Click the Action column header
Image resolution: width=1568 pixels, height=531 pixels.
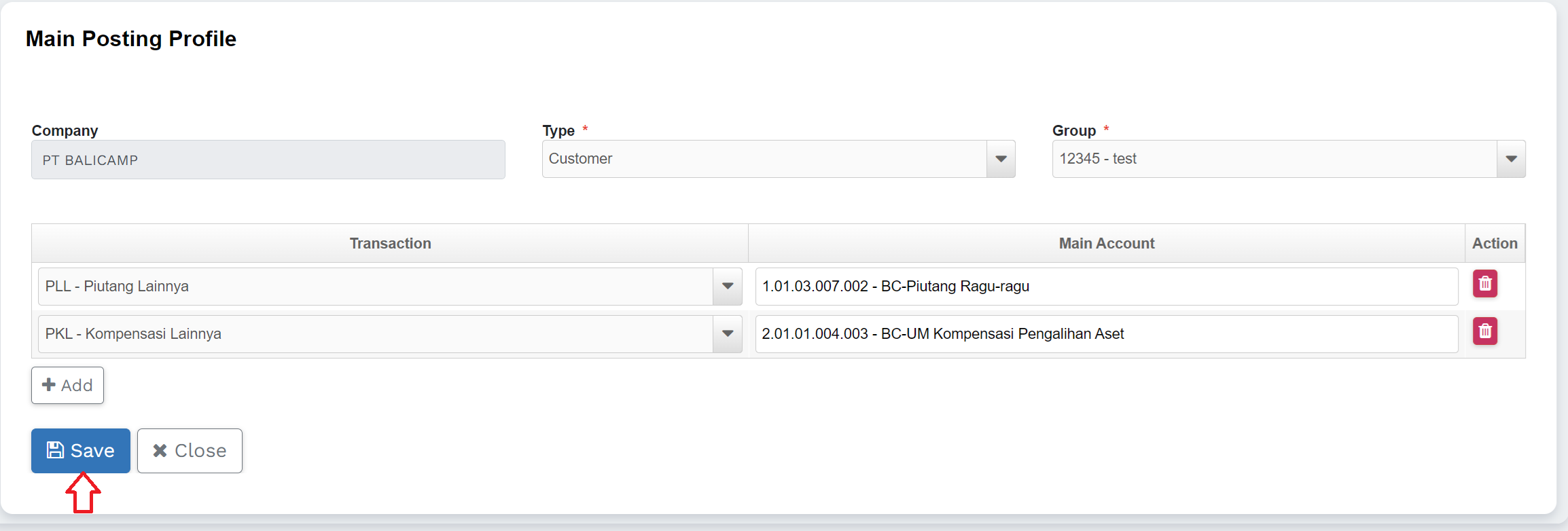click(1494, 243)
